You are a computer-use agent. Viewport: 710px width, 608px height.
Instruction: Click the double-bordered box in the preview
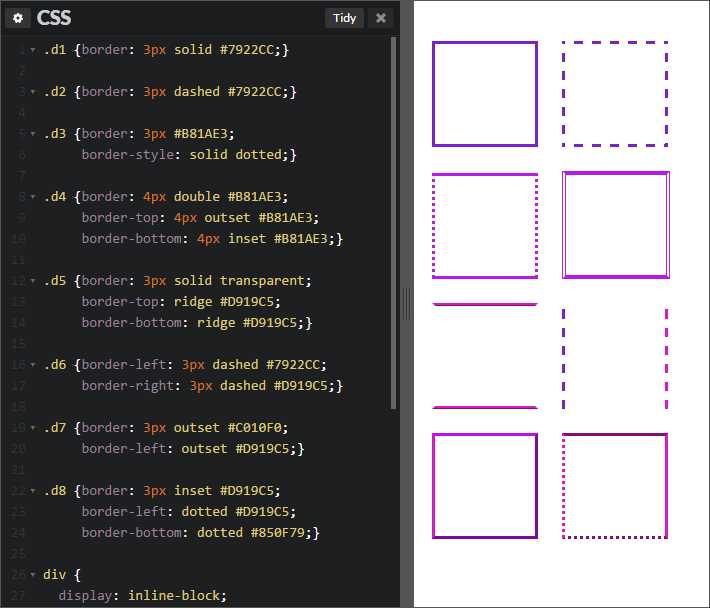tap(615, 225)
